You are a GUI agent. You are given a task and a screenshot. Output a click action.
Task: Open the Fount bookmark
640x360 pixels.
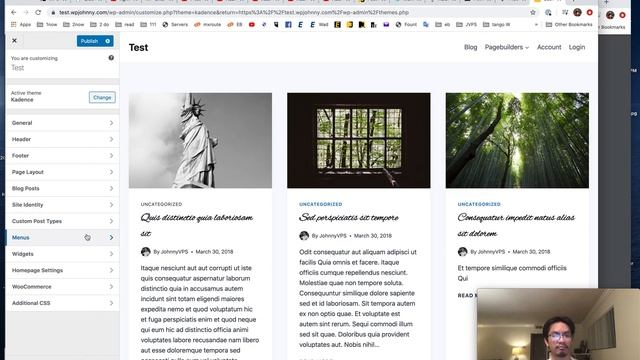coord(406,24)
